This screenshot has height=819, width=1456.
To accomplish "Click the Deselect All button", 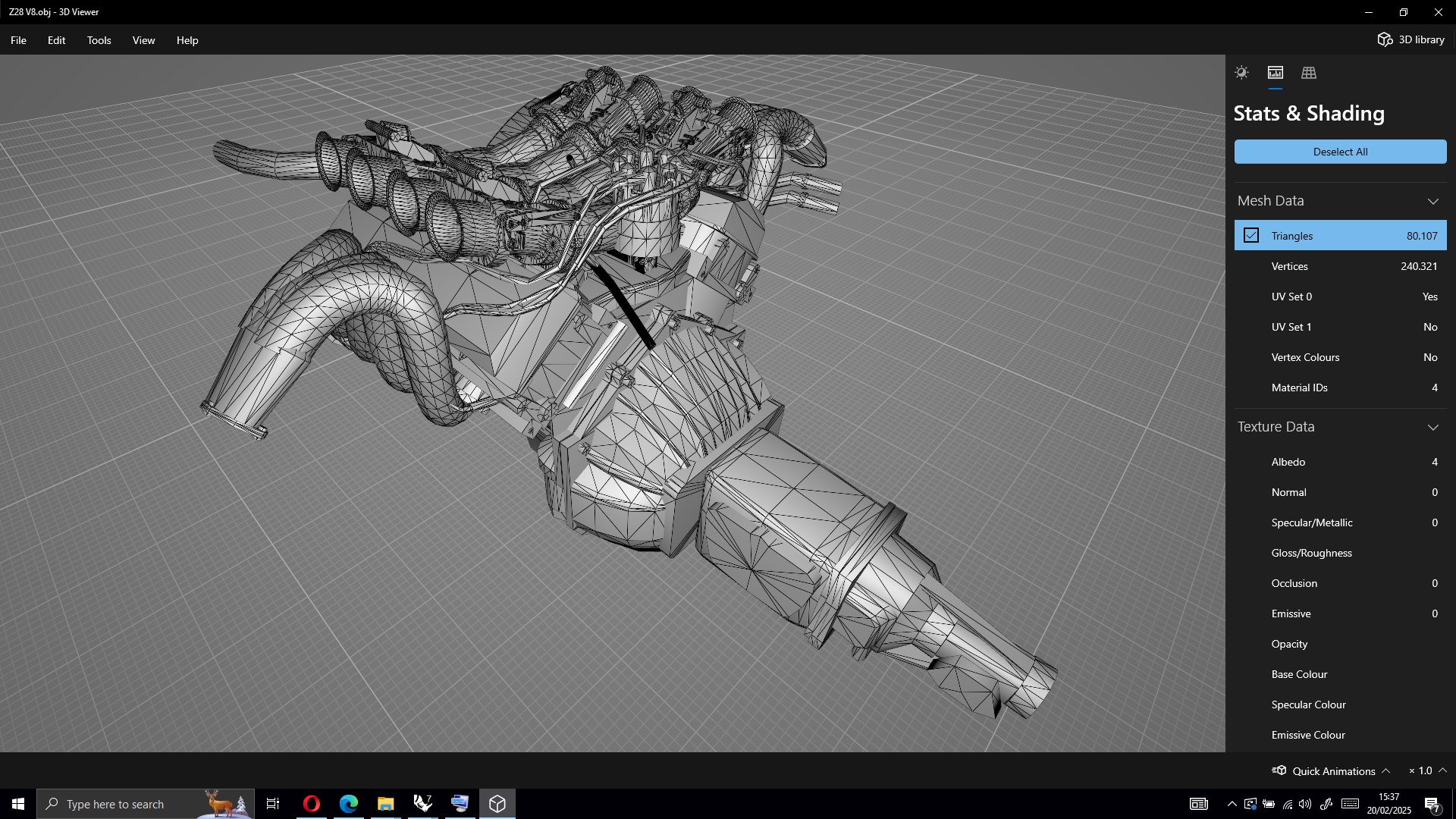I will (x=1340, y=152).
